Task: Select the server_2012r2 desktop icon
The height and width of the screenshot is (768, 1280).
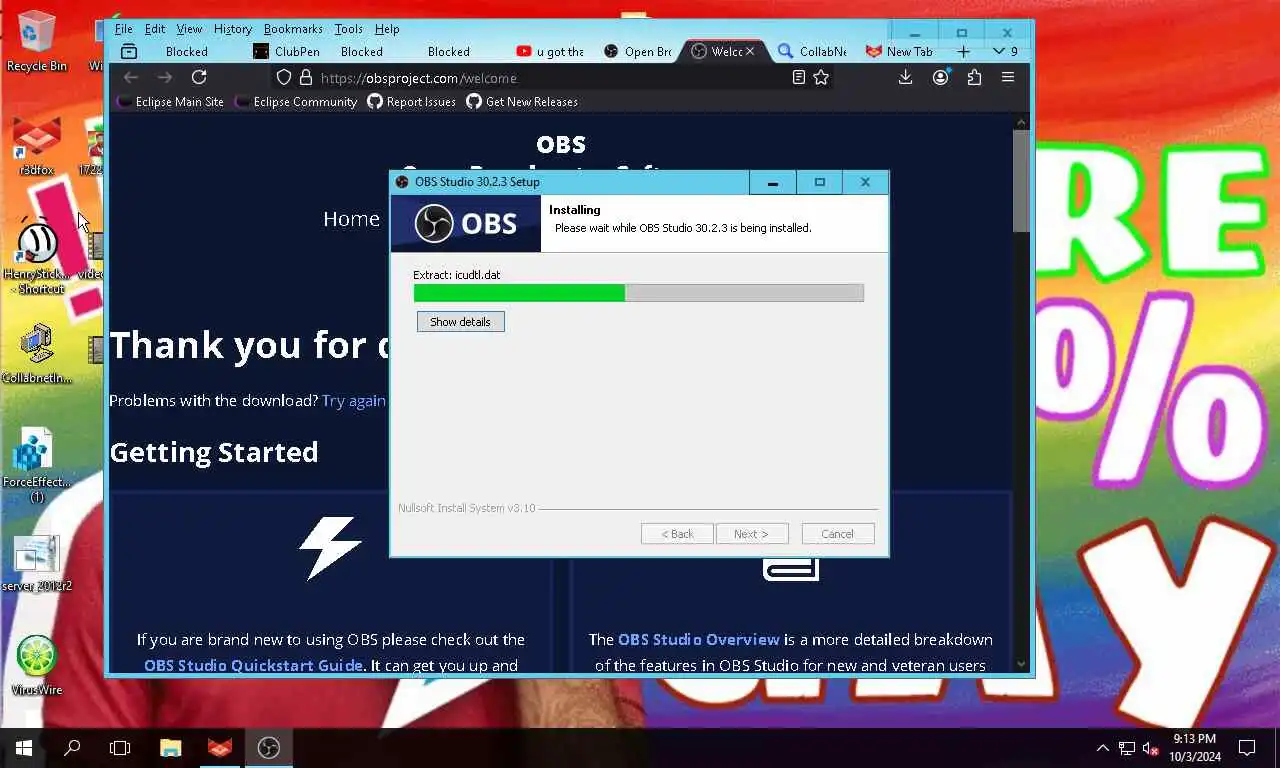Action: tap(37, 563)
